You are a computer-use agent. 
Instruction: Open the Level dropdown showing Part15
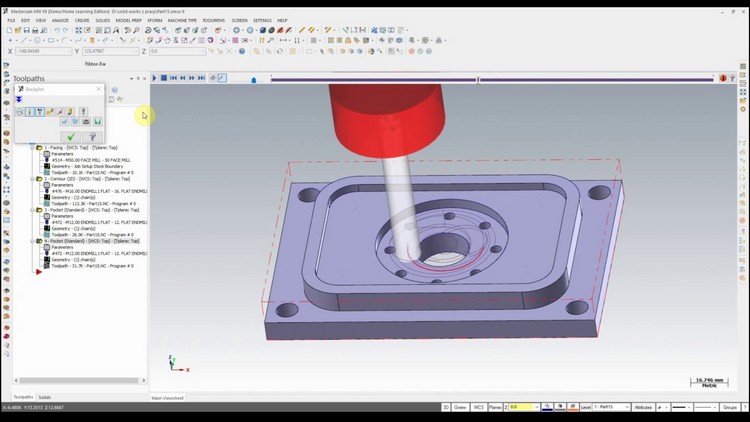[612, 407]
